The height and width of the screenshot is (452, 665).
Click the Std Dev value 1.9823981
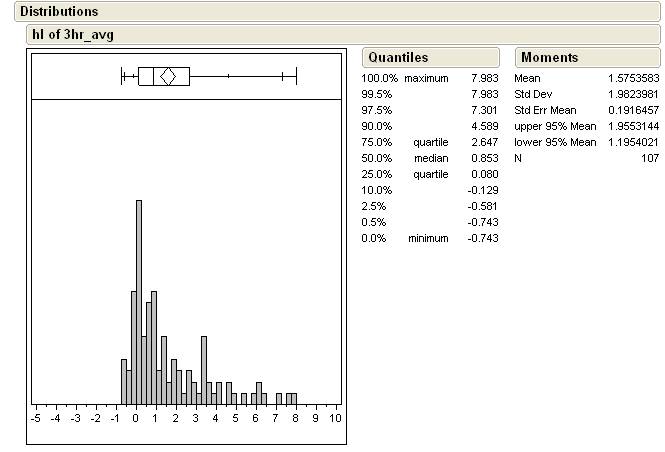(633, 94)
